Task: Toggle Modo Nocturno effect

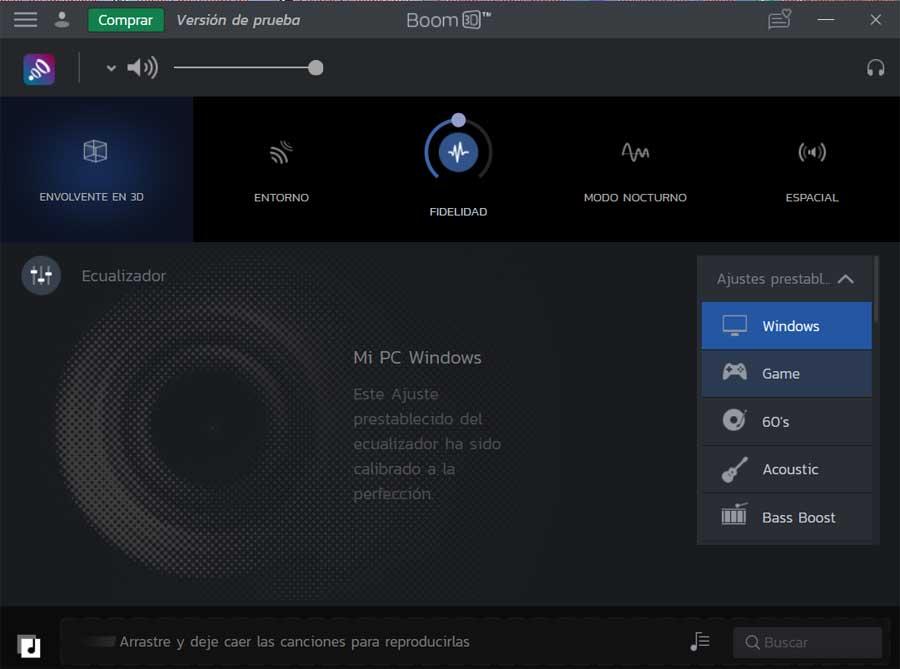Action: (635, 171)
